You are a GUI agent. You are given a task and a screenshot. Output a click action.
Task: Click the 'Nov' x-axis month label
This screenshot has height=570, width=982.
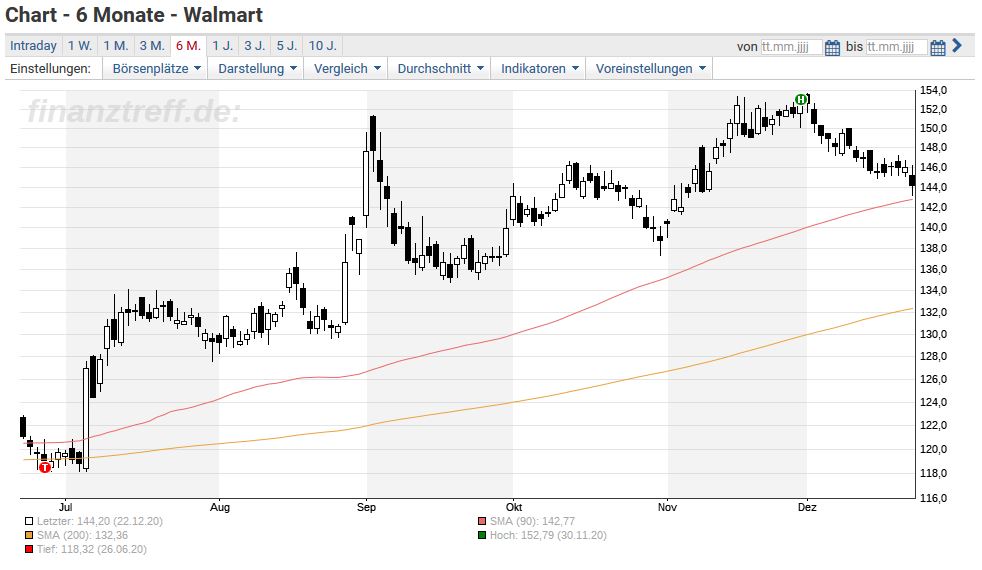coord(668,507)
